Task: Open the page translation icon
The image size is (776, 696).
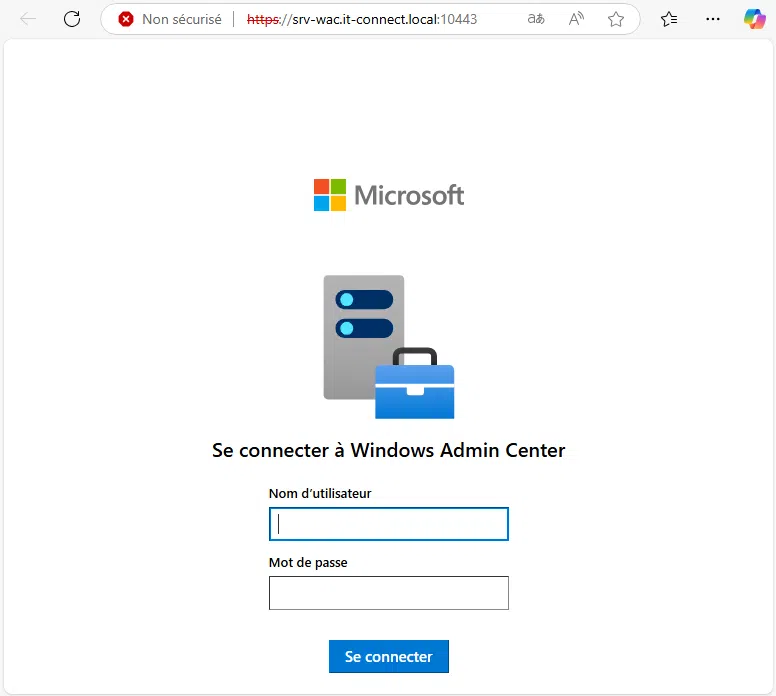Action: 536,19
